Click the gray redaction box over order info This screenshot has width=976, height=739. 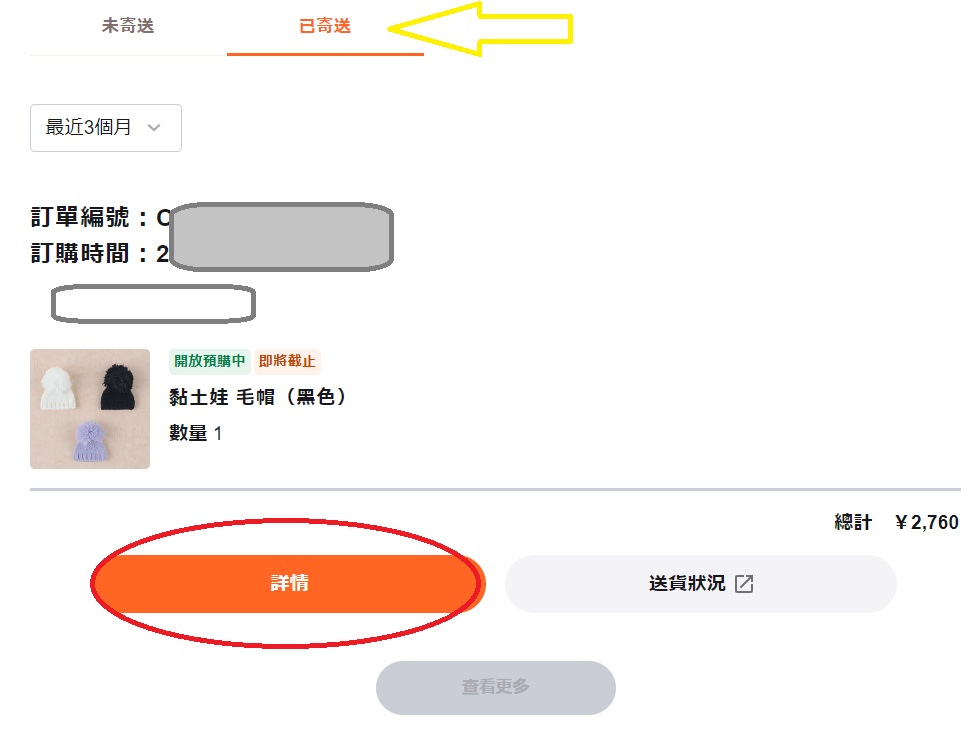point(281,237)
